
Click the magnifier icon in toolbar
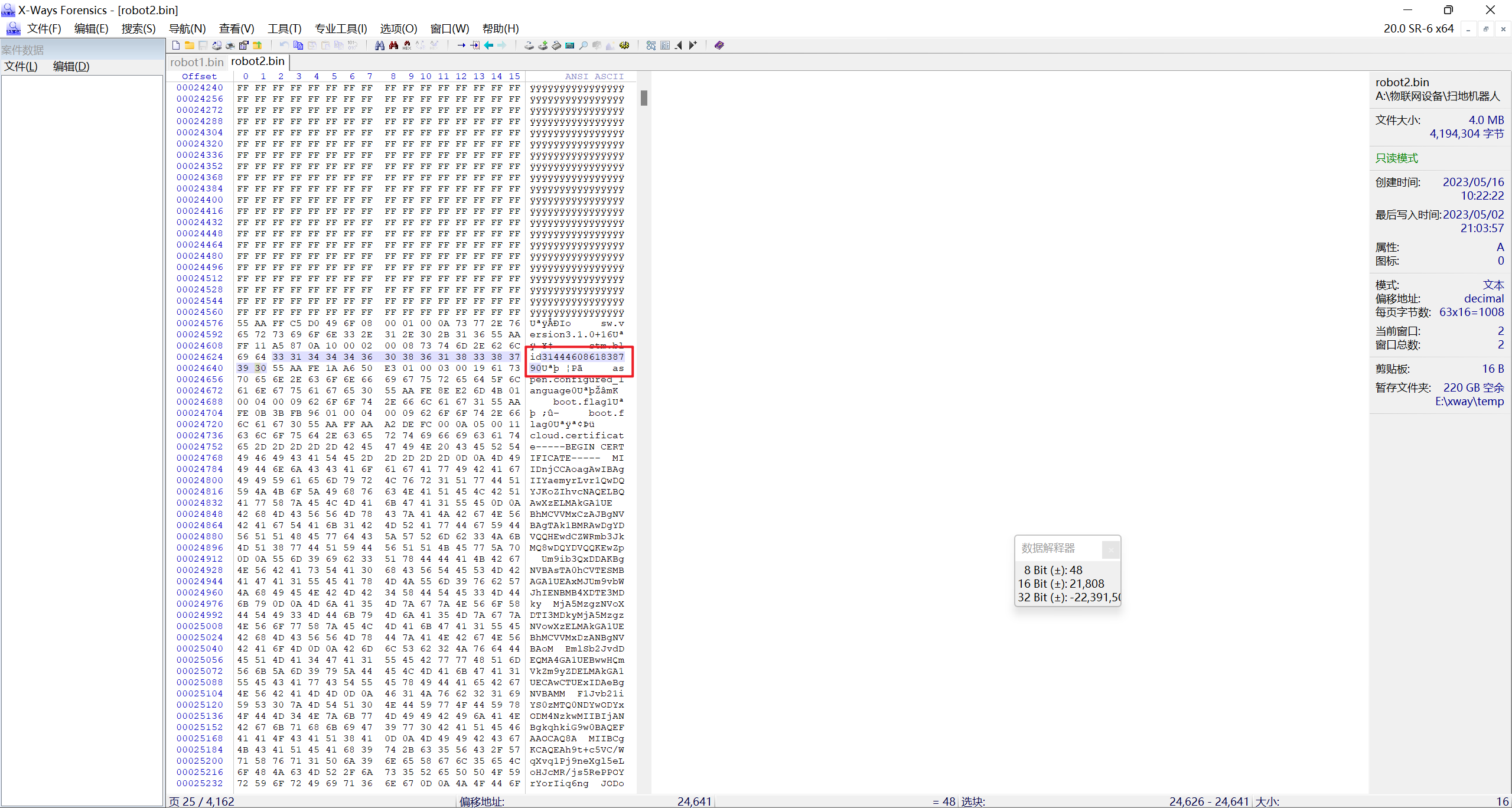(583, 45)
